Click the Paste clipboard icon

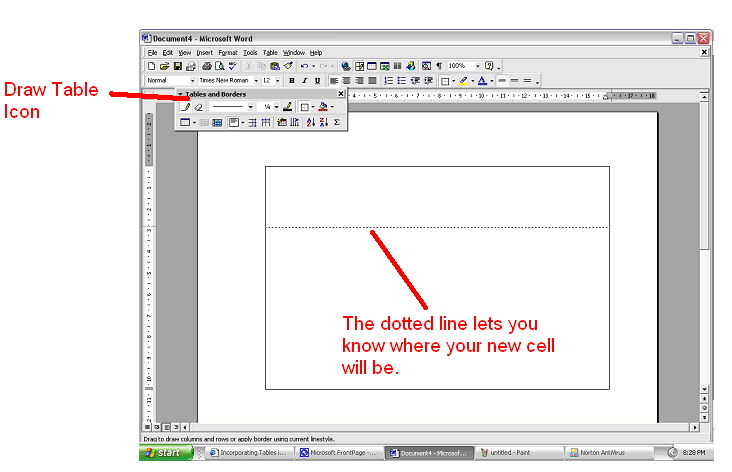(275, 66)
